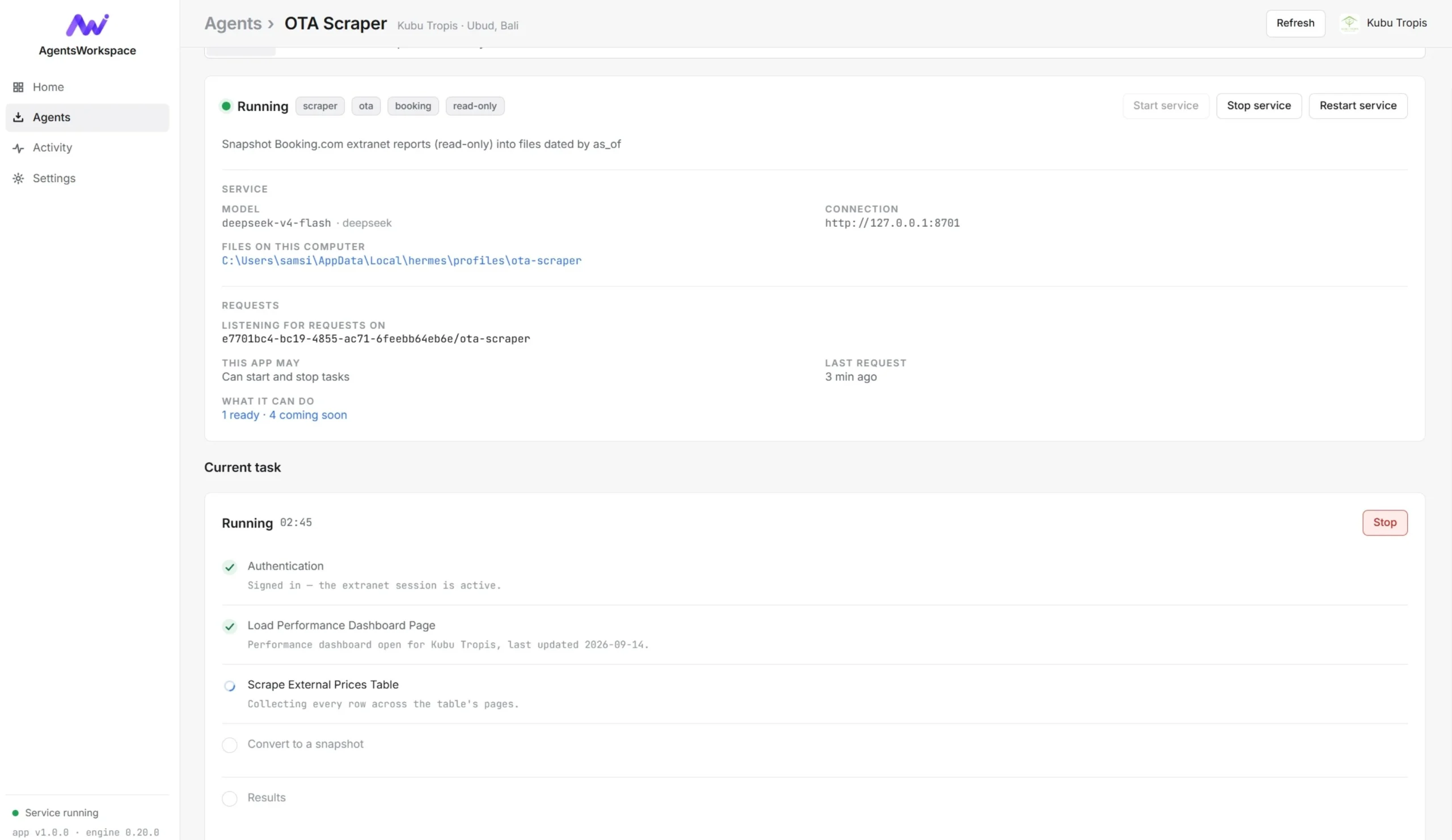Click the Results step pending circle
This screenshot has height=840, width=1452.
pyautogui.click(x=229, y=799)
